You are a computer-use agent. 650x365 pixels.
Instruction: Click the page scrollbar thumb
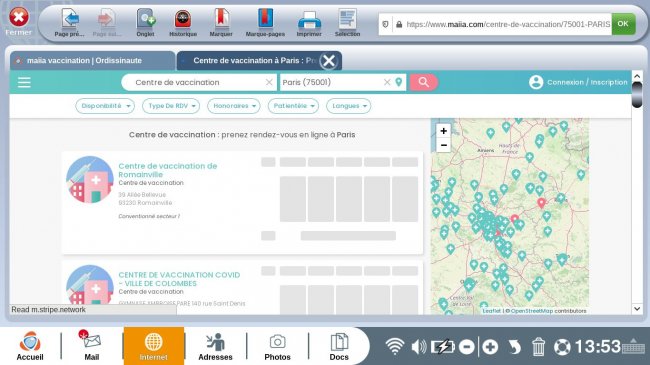(637, 95)
